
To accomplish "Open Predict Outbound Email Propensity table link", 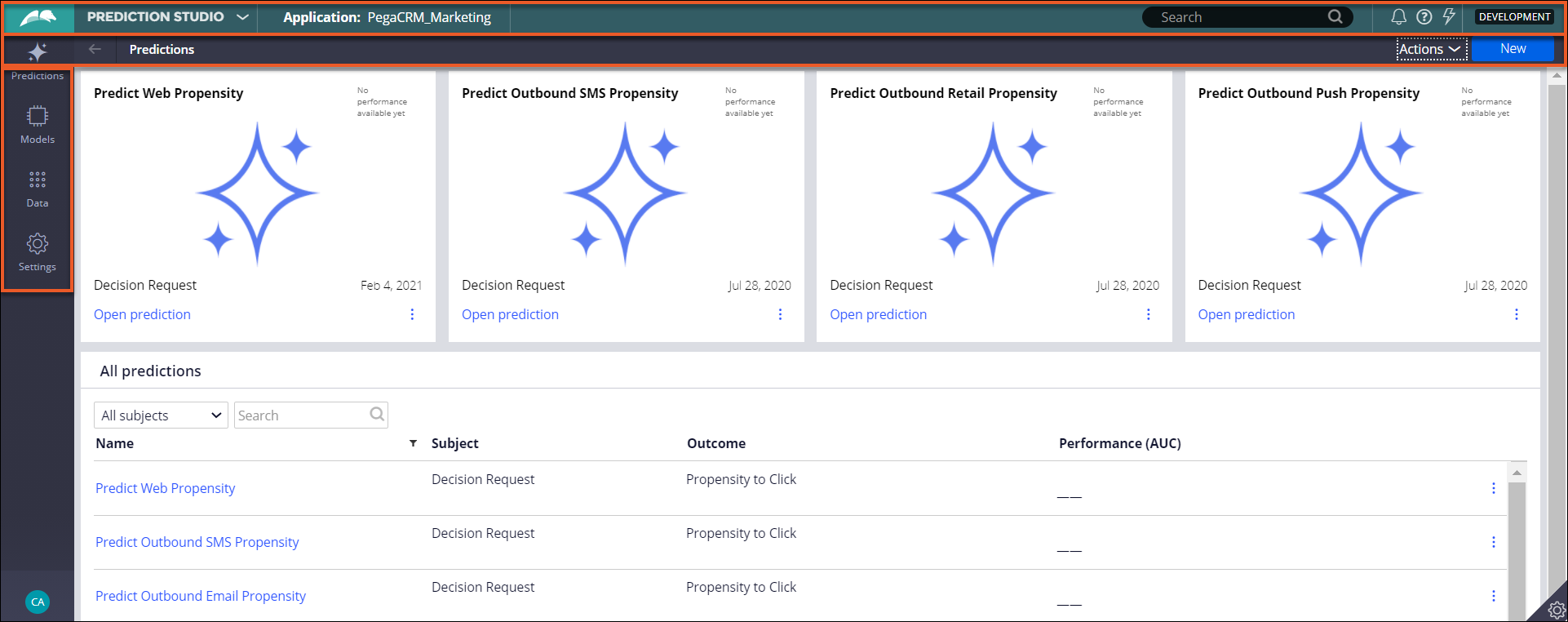I will pyautogui.click(x=200, y=596).
